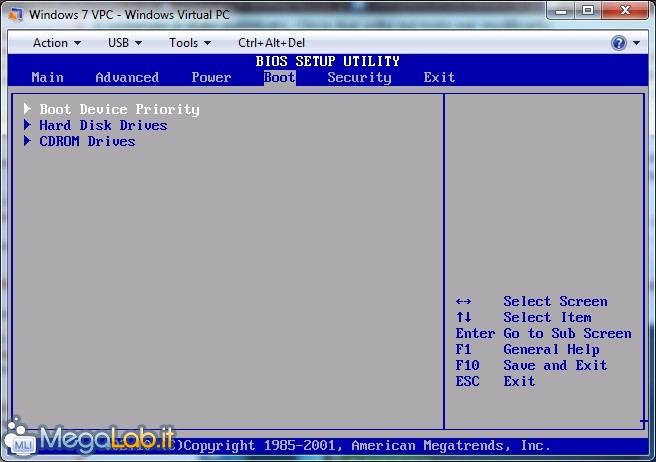Click the triangle beside Boot Device Priority

(x=27, y=109)
